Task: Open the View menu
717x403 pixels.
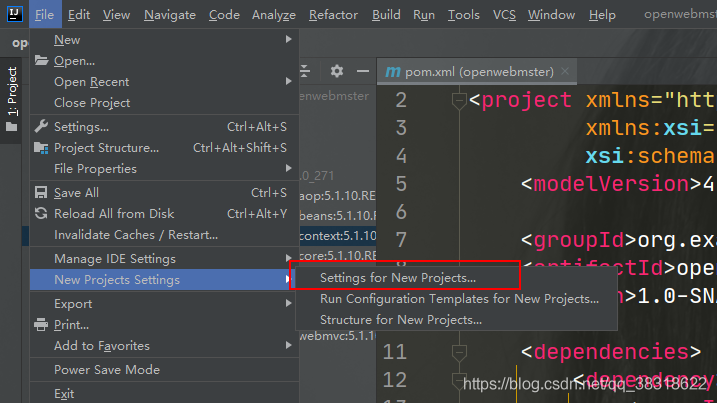Action: (116, 15)
